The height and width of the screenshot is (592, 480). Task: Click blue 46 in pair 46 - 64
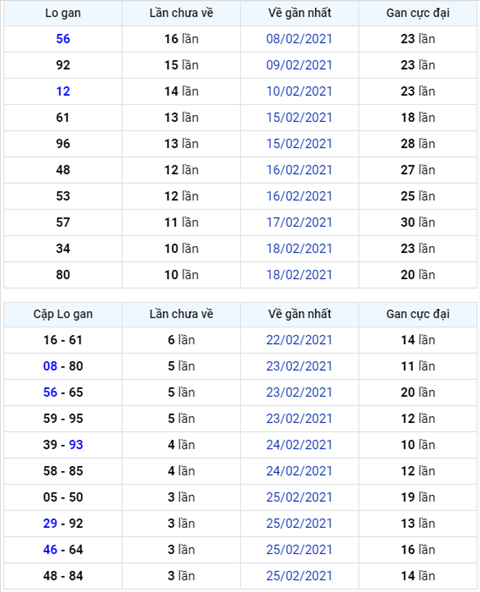point(50,550)
